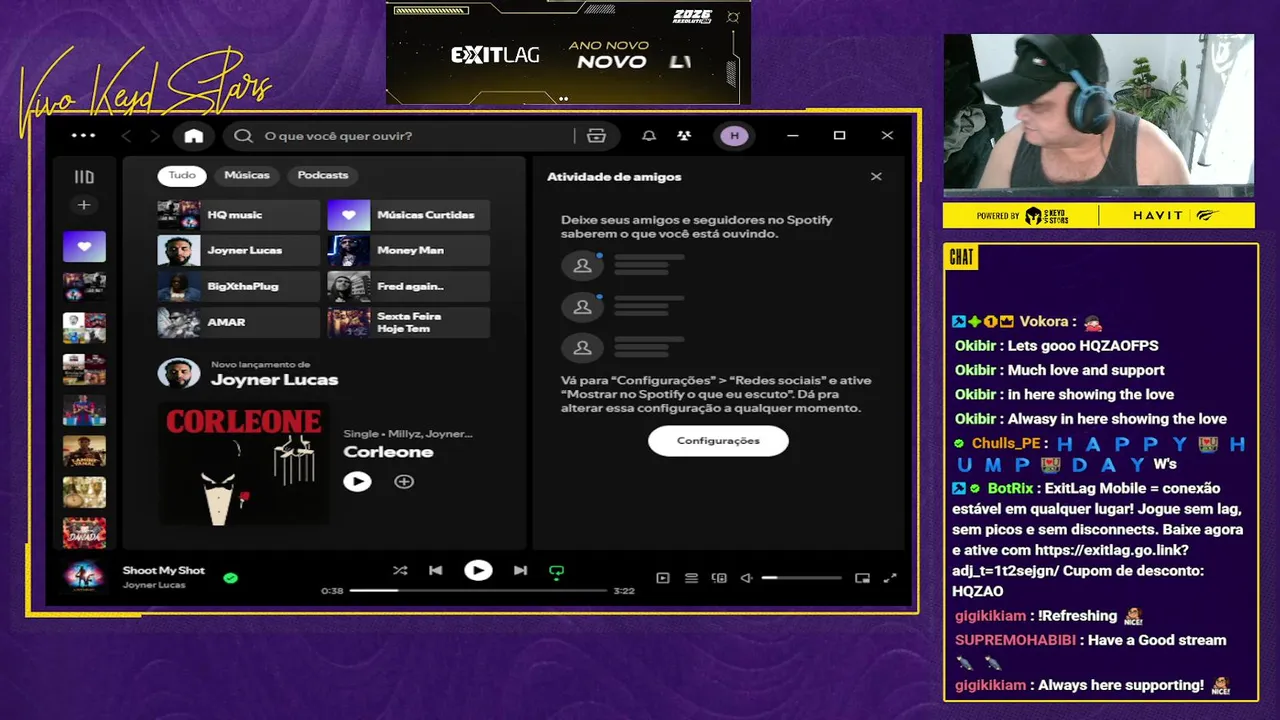Click username 'Chulls_PE' in chat
The image size is (1280, 720).
click(1006, 444)
